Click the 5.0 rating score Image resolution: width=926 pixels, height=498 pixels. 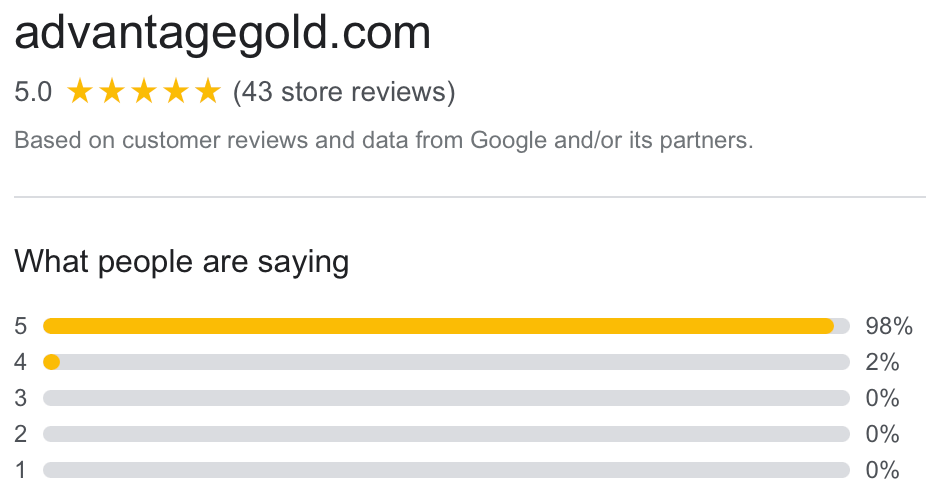coord(33,92)
